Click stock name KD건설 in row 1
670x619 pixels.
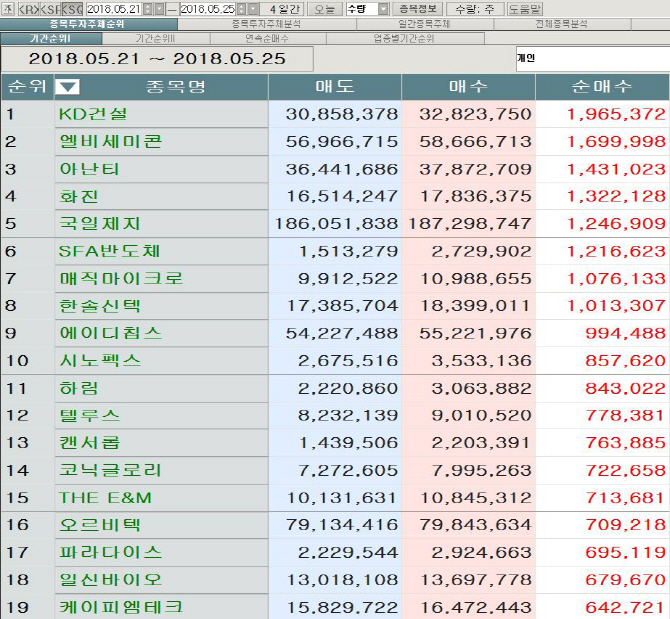pos(93,114)
